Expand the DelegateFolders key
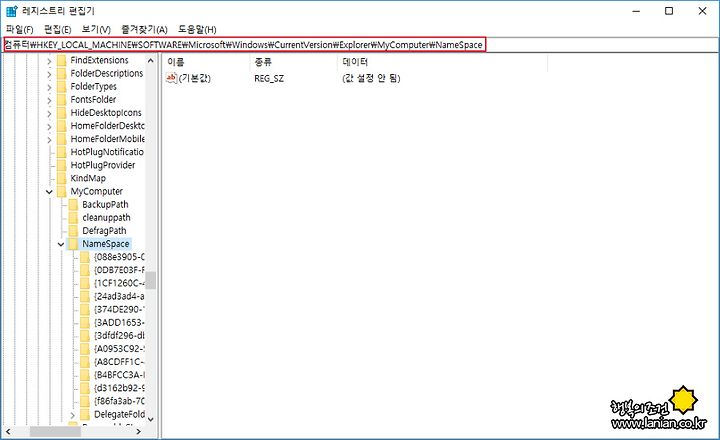This screenshot has width=720, height=440. coord(73,415)
